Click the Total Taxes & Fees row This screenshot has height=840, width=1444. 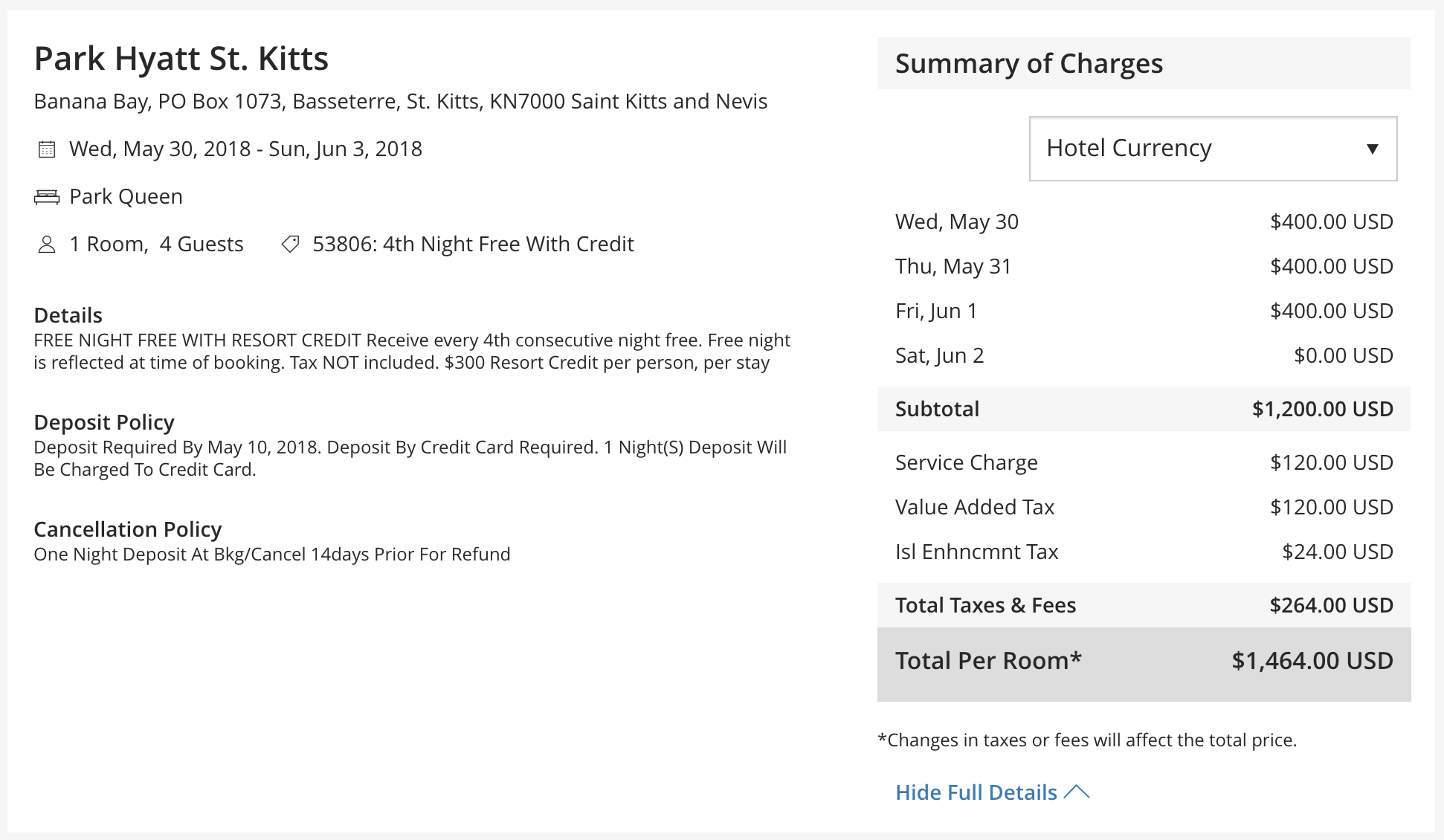point(1144,605)
